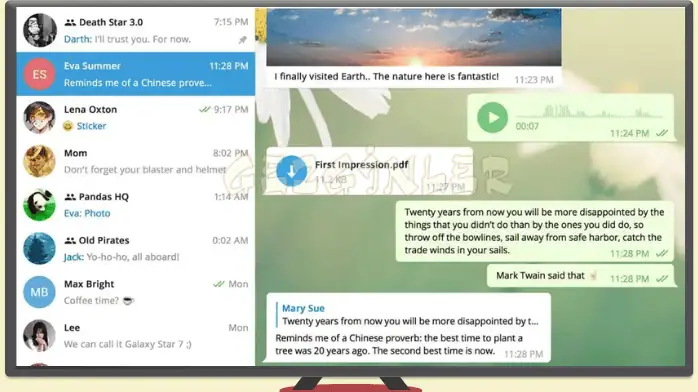
Task: Open the Lena Oxton chat
Action: (136, 117)
